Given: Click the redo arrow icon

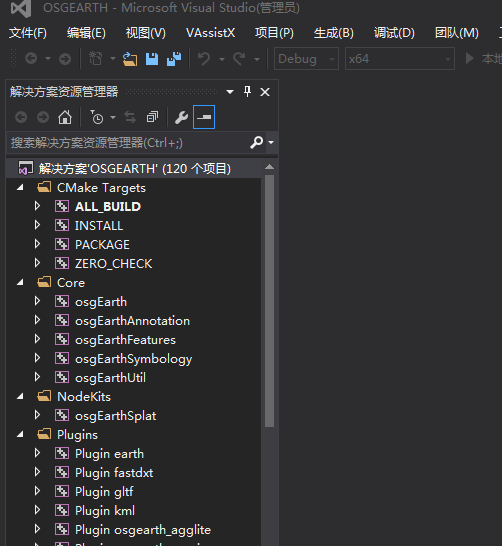Looking at the screenshot, I should [239, 59].
